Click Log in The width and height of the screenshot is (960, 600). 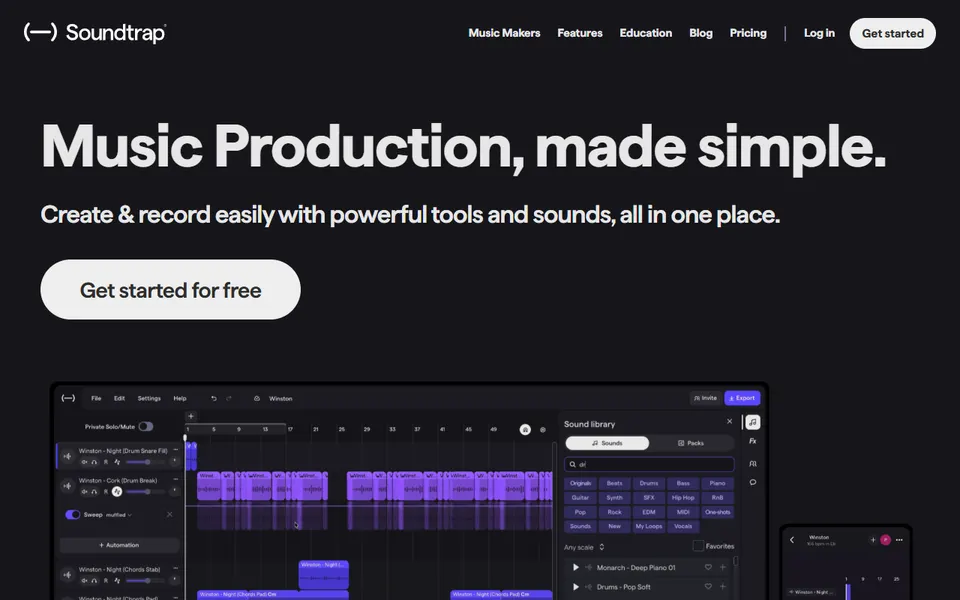click(x=819, y=33)
